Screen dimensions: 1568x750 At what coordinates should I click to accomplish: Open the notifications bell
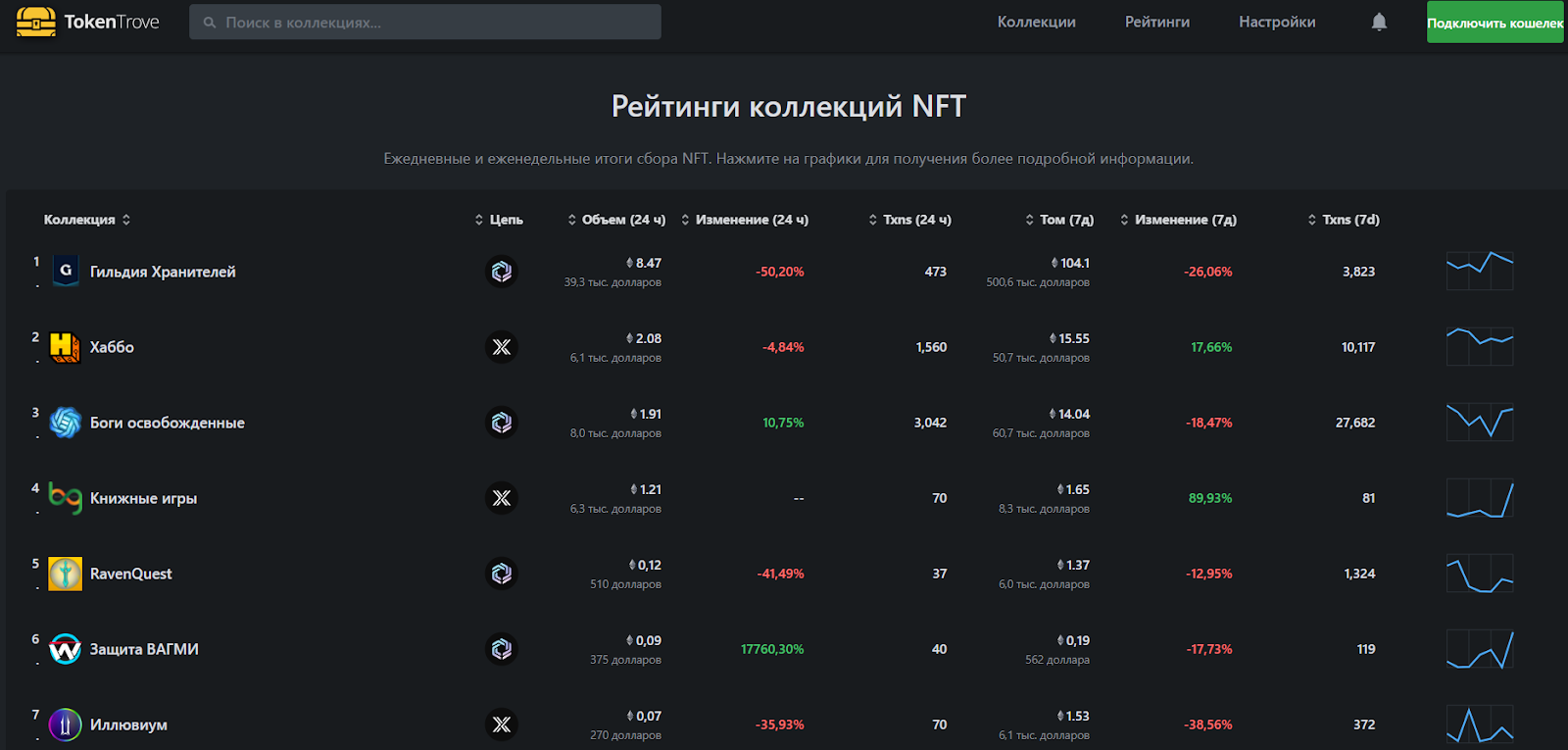tap(1379, 22)
